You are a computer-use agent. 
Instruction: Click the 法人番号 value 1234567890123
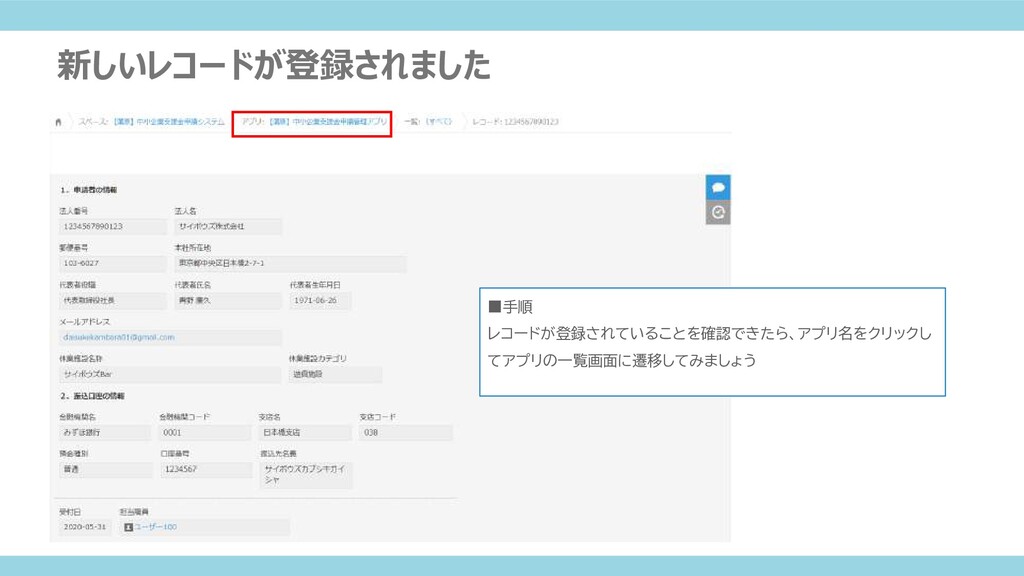pos(112,227)
